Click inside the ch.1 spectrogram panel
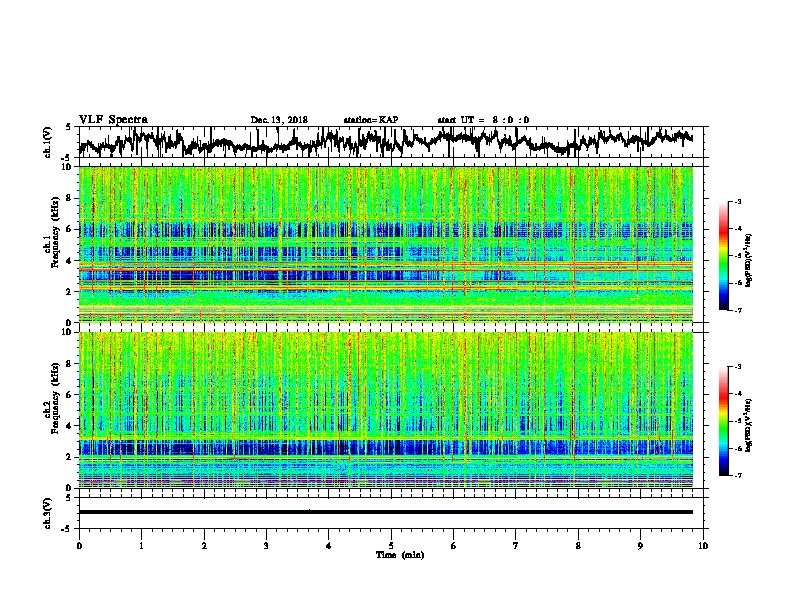The height and width of the screenshot is (612, 792). tap(385, 244)
